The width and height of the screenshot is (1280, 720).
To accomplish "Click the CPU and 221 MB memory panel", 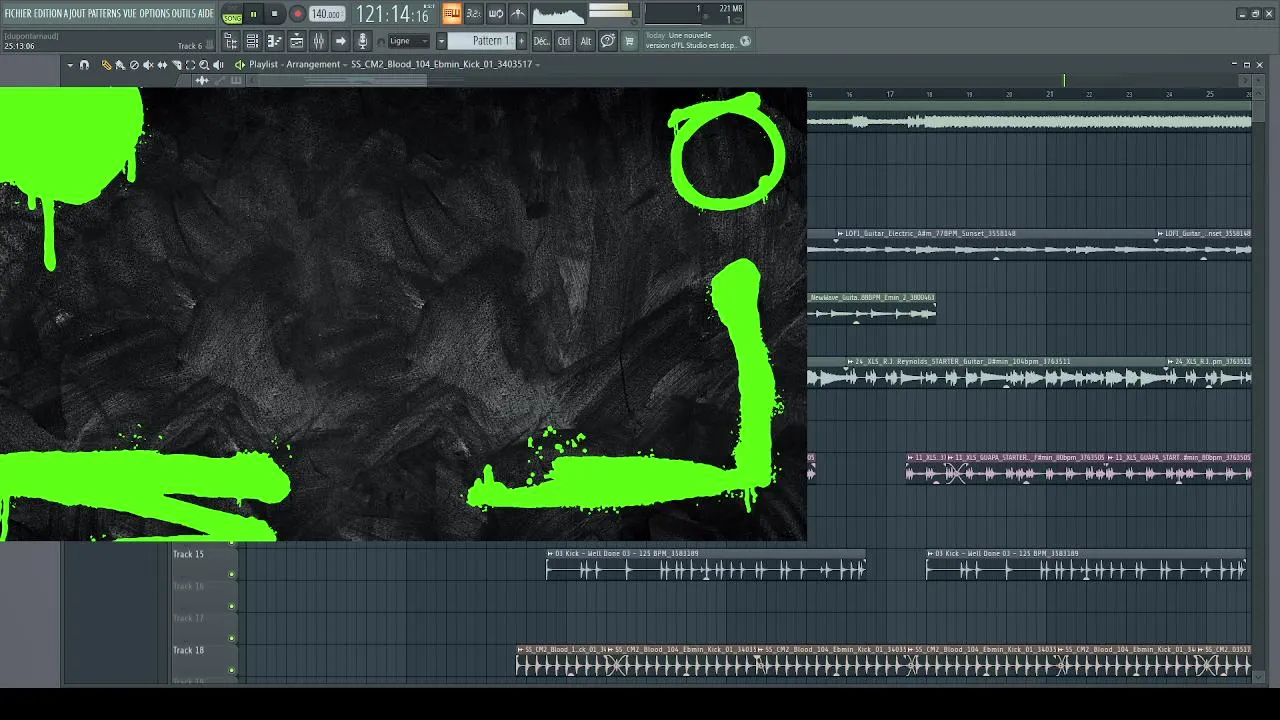I will tap(694, 14).
